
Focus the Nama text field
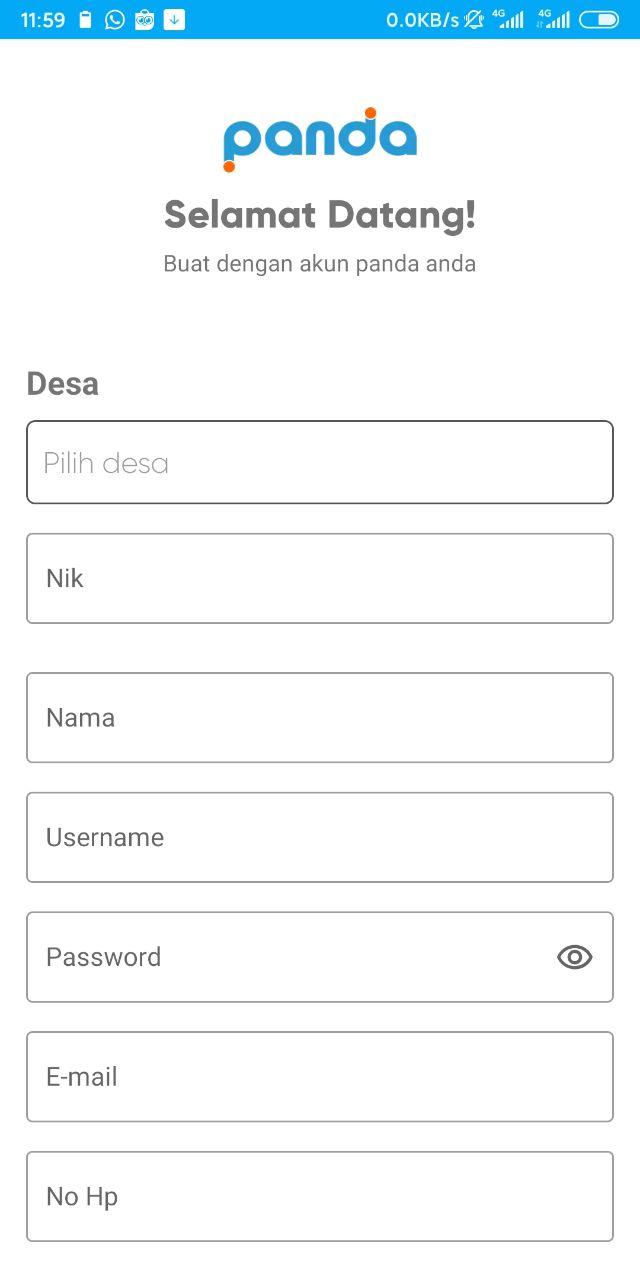320,717
